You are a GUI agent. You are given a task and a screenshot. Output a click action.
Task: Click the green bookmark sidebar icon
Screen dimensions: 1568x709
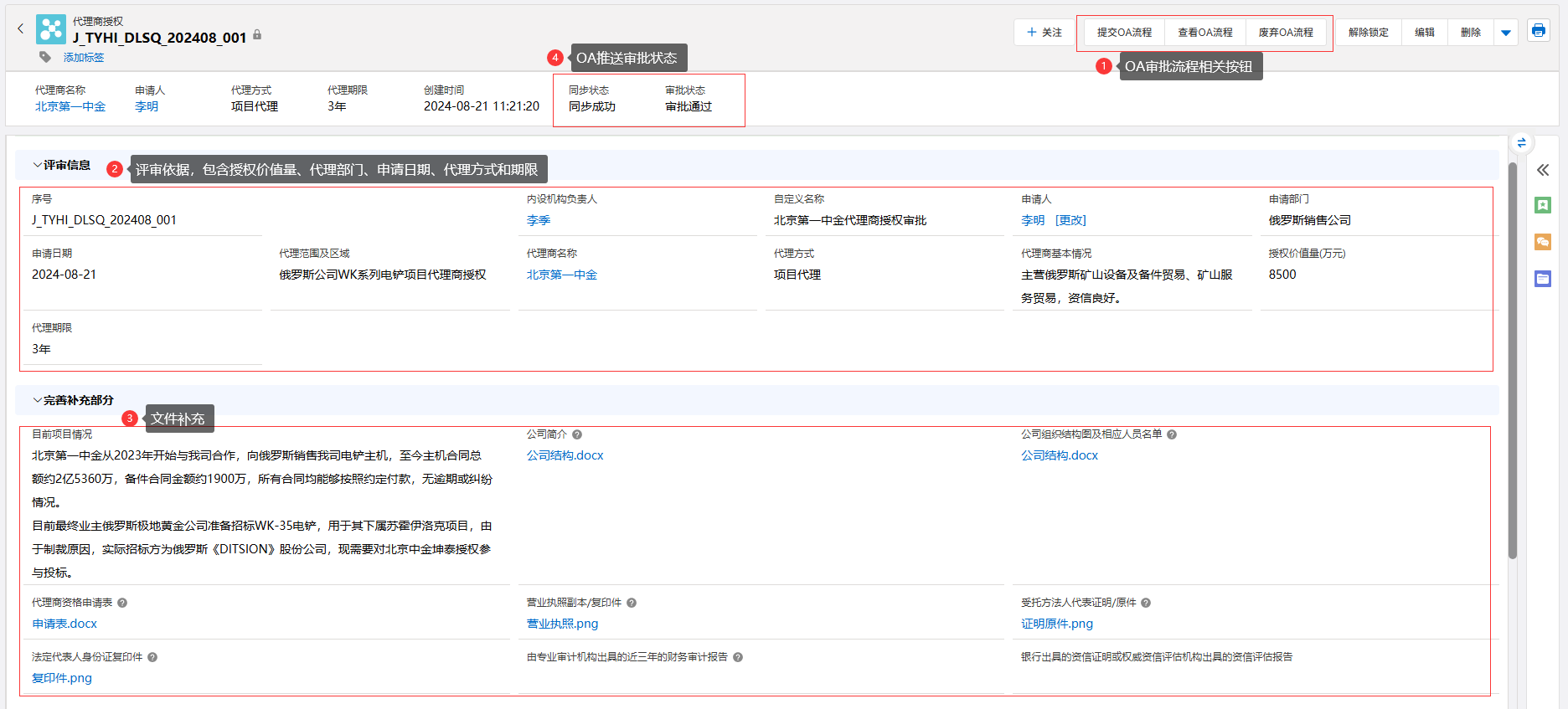tap(1542, 205)
